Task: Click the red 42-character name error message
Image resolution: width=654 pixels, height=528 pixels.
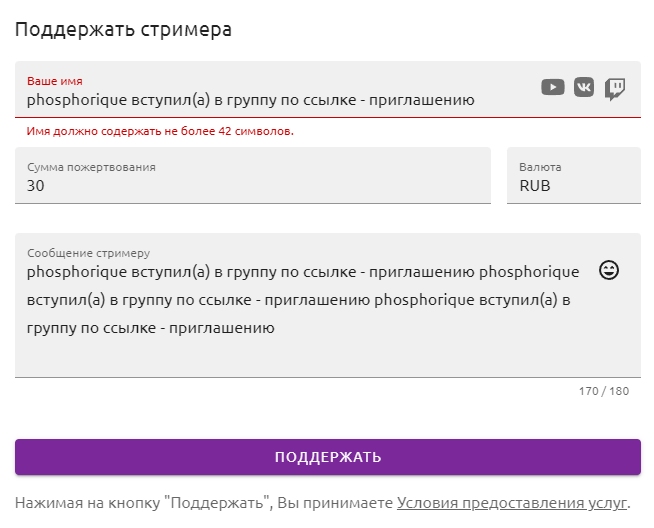Action: [x=160, y=131]
